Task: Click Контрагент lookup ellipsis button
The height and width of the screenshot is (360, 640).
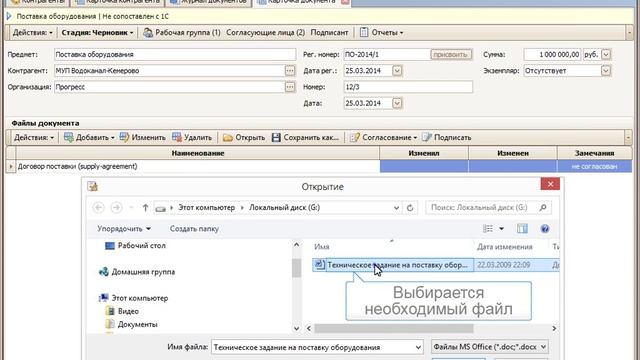Action: click(289, 71)
